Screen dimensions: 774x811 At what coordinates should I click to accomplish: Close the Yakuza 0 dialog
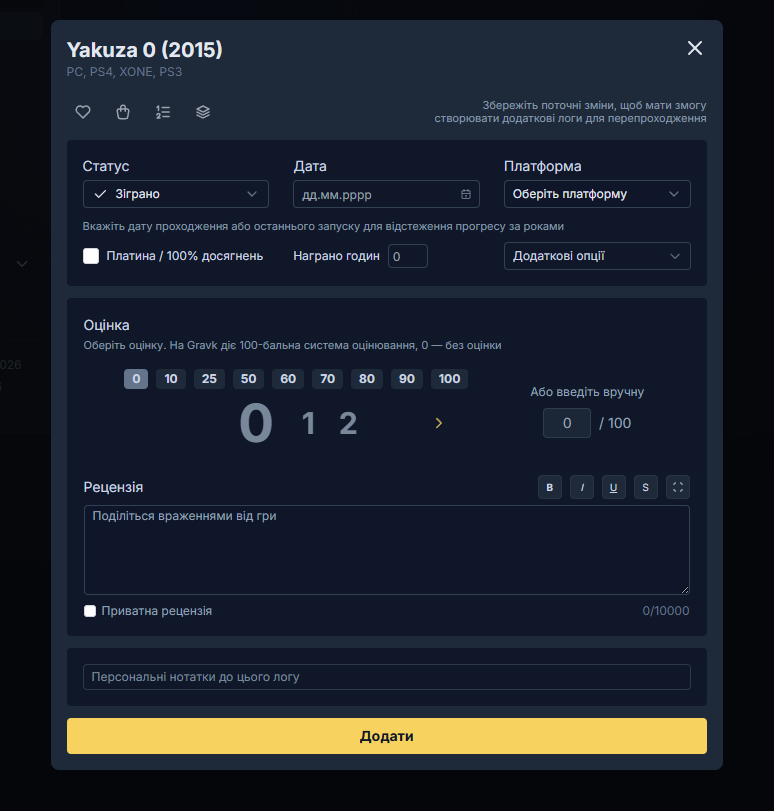[695, 48]
